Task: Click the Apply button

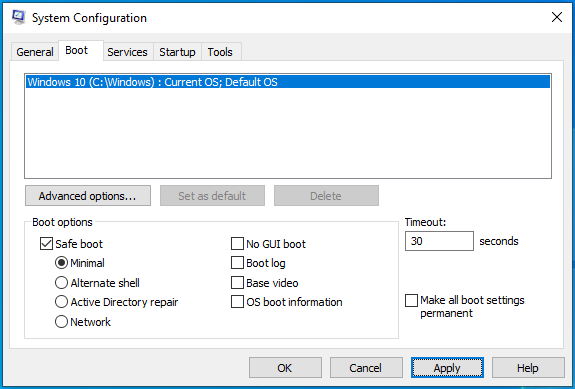Action: point(447,368)
